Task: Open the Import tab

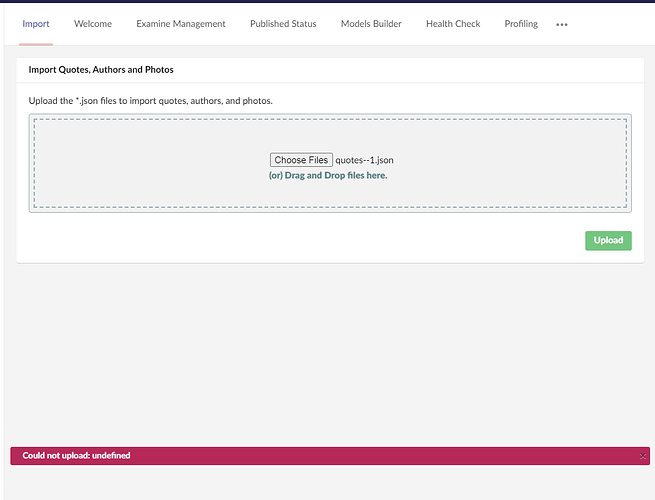Action: tap(36, 24)
